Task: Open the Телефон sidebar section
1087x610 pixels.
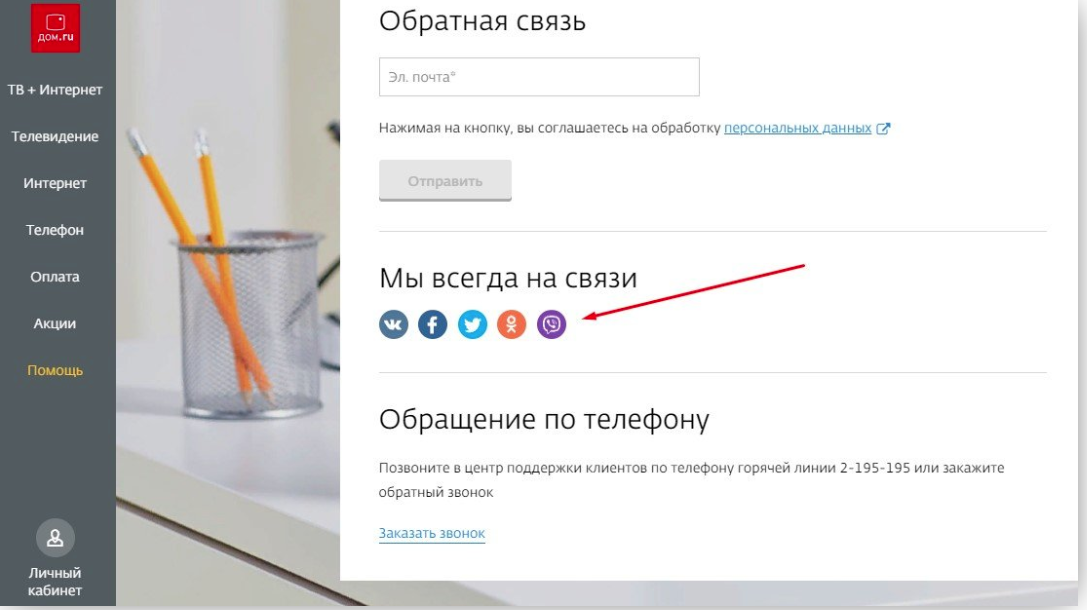Action: pyautogui.click(x=55, y=230)
